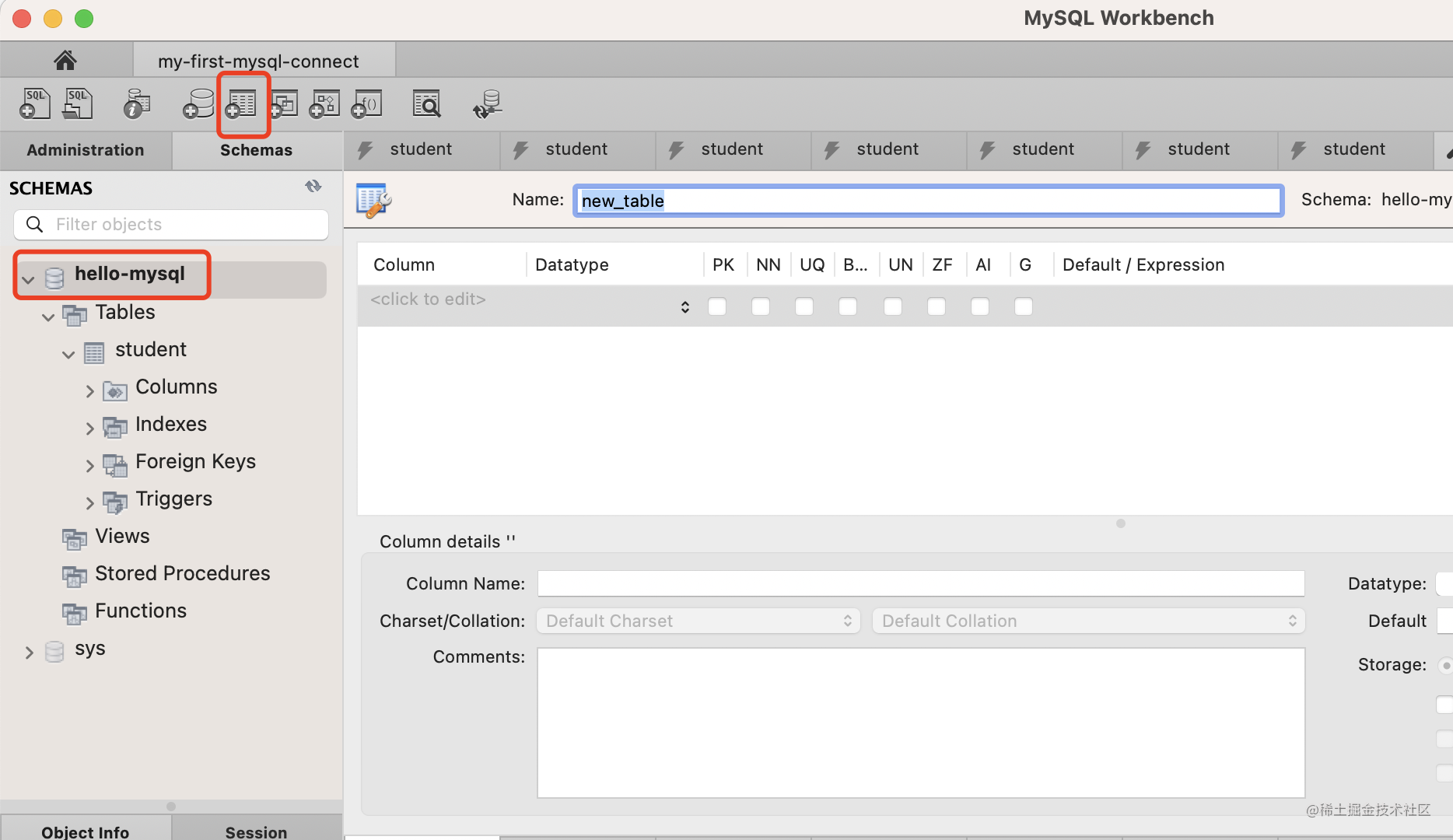Screen dimensions: 1453x840
Task: Search table data toolbar icon
Action: pyautogui.click(x=427, y=103)
